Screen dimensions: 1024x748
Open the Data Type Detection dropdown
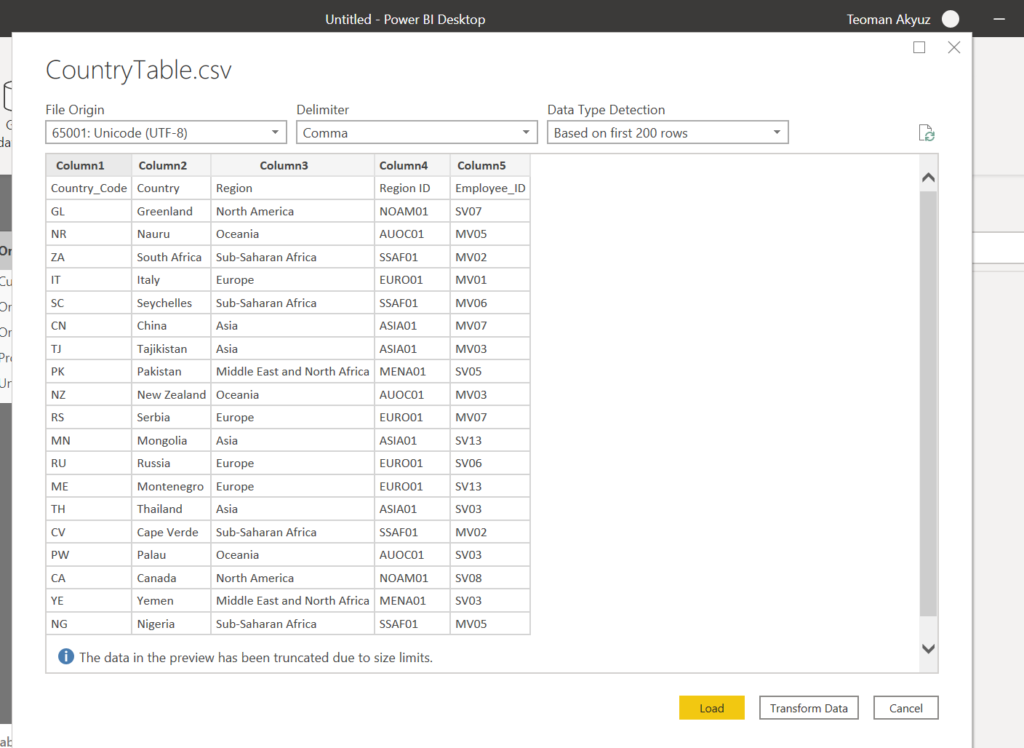pyautogui.click(x=667, y=133)
